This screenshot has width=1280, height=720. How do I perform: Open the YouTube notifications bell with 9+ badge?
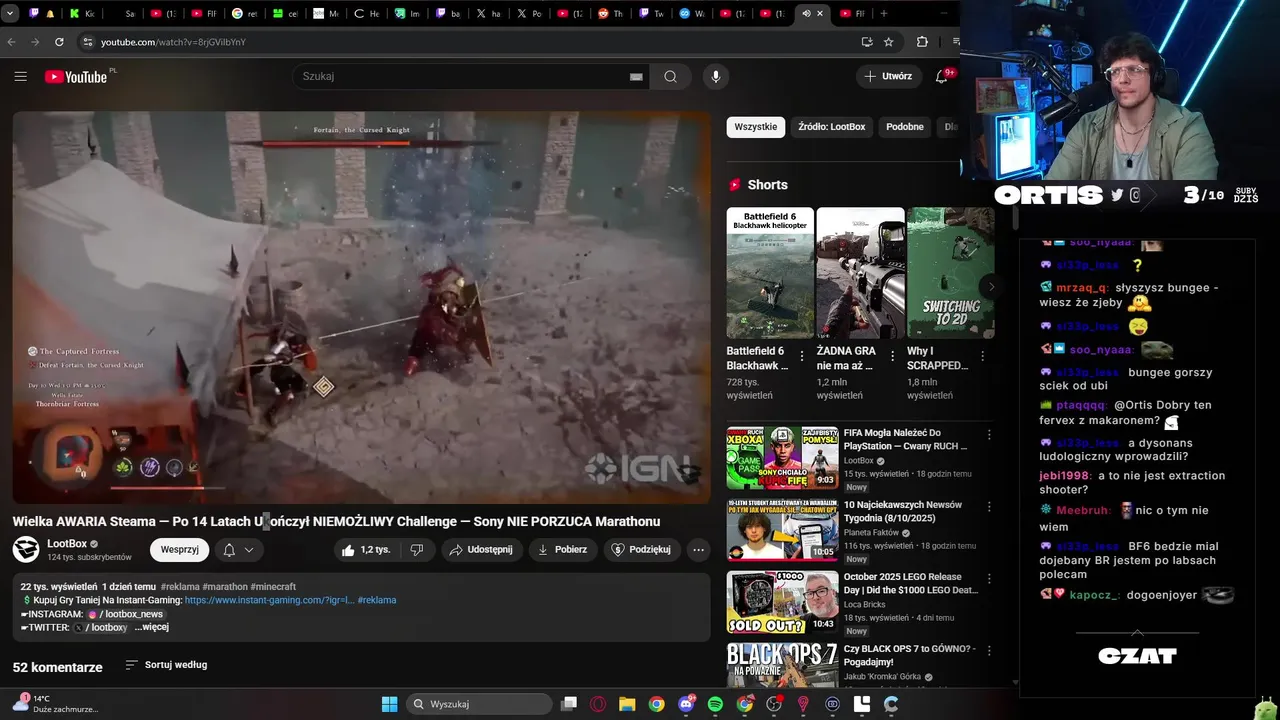942,76
